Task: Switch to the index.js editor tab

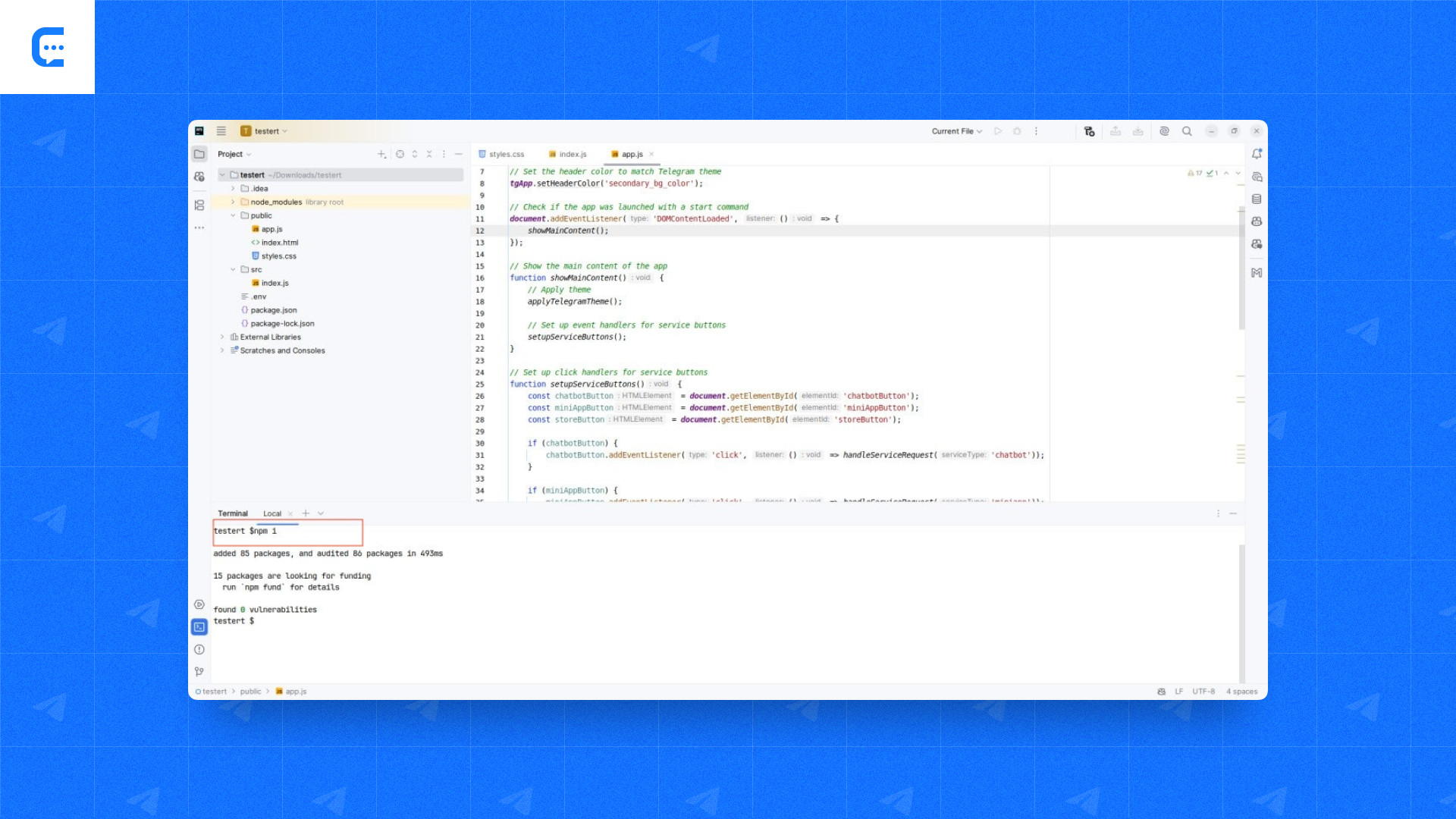Action: [x=573, y=154]
